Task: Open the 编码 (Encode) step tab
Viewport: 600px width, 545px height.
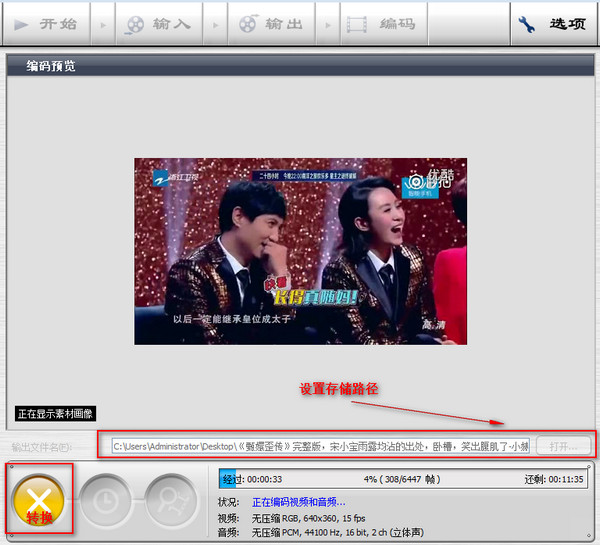Action: point(384,24)
